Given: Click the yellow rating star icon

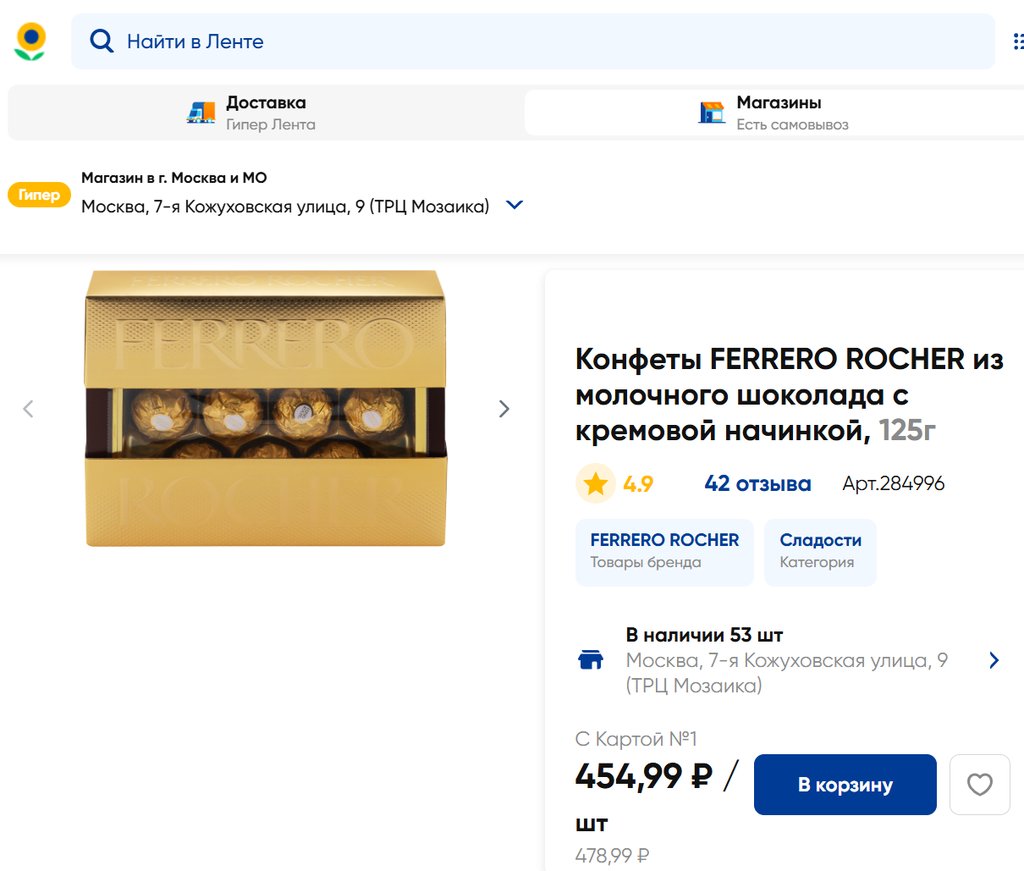Looking at the screenshot, I should click(596, 484).
